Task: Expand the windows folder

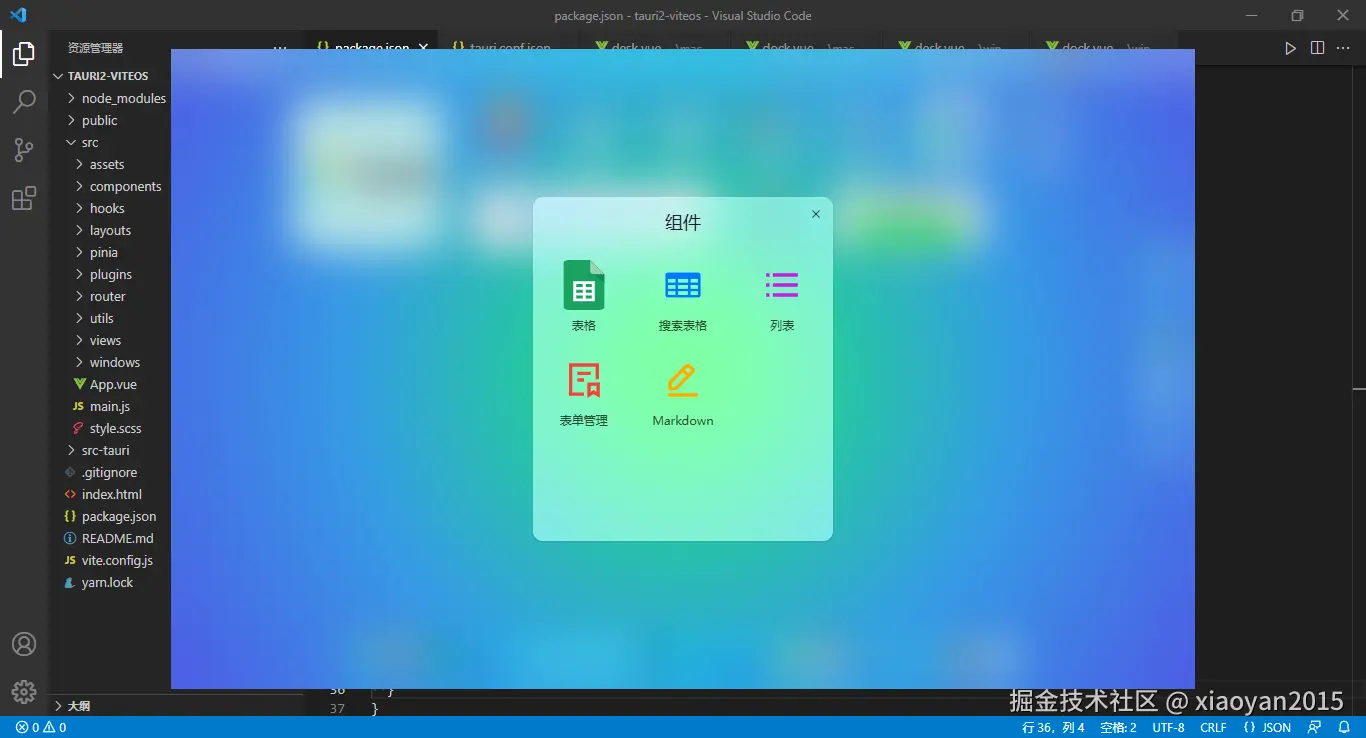Action: (115, 362)
